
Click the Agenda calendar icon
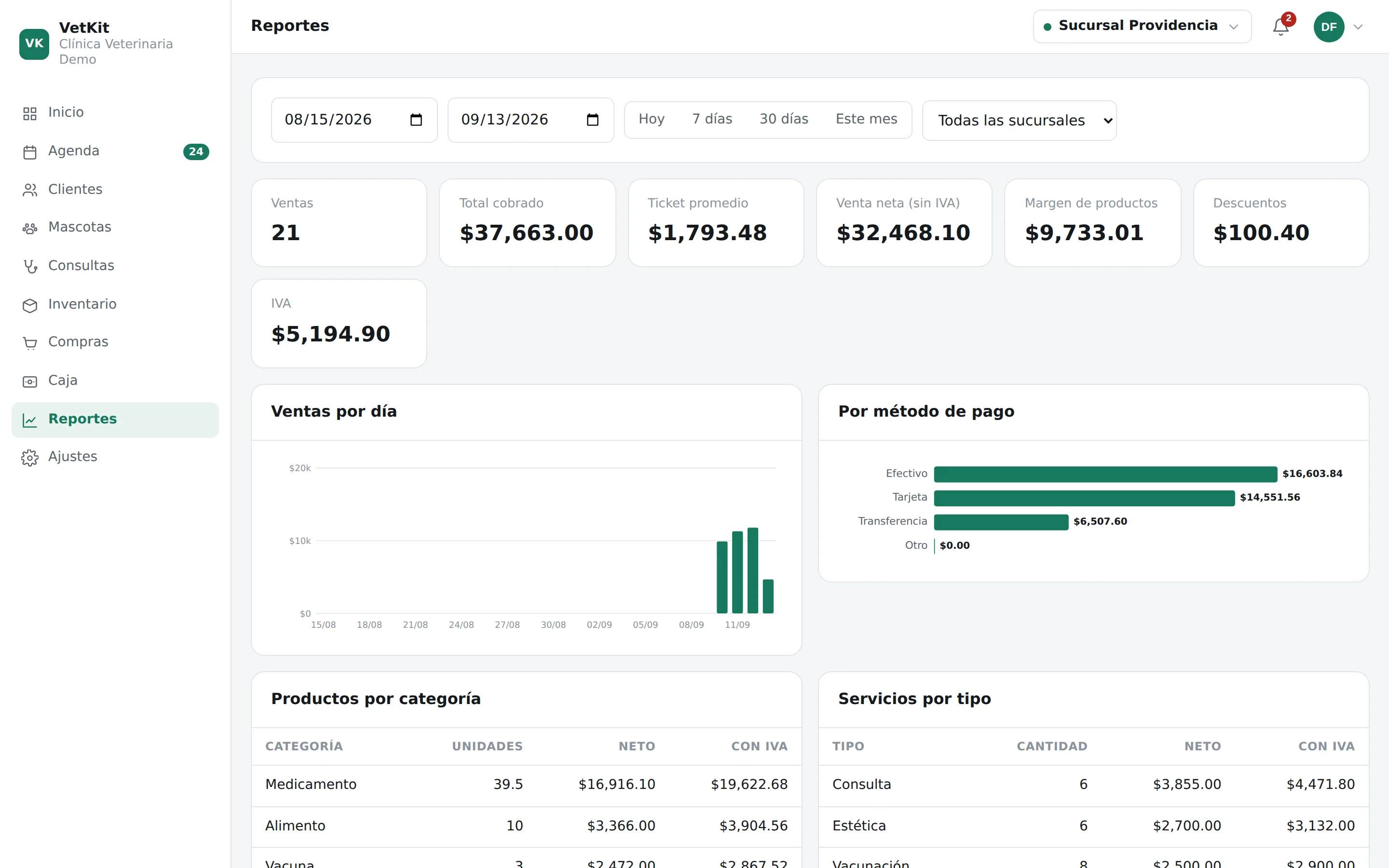pyautogui.click(x=30, y=151)
